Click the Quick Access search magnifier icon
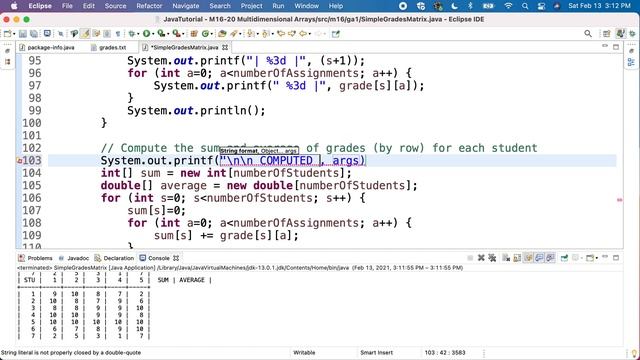This screenshot has height=360, width=640. point(588,34)
